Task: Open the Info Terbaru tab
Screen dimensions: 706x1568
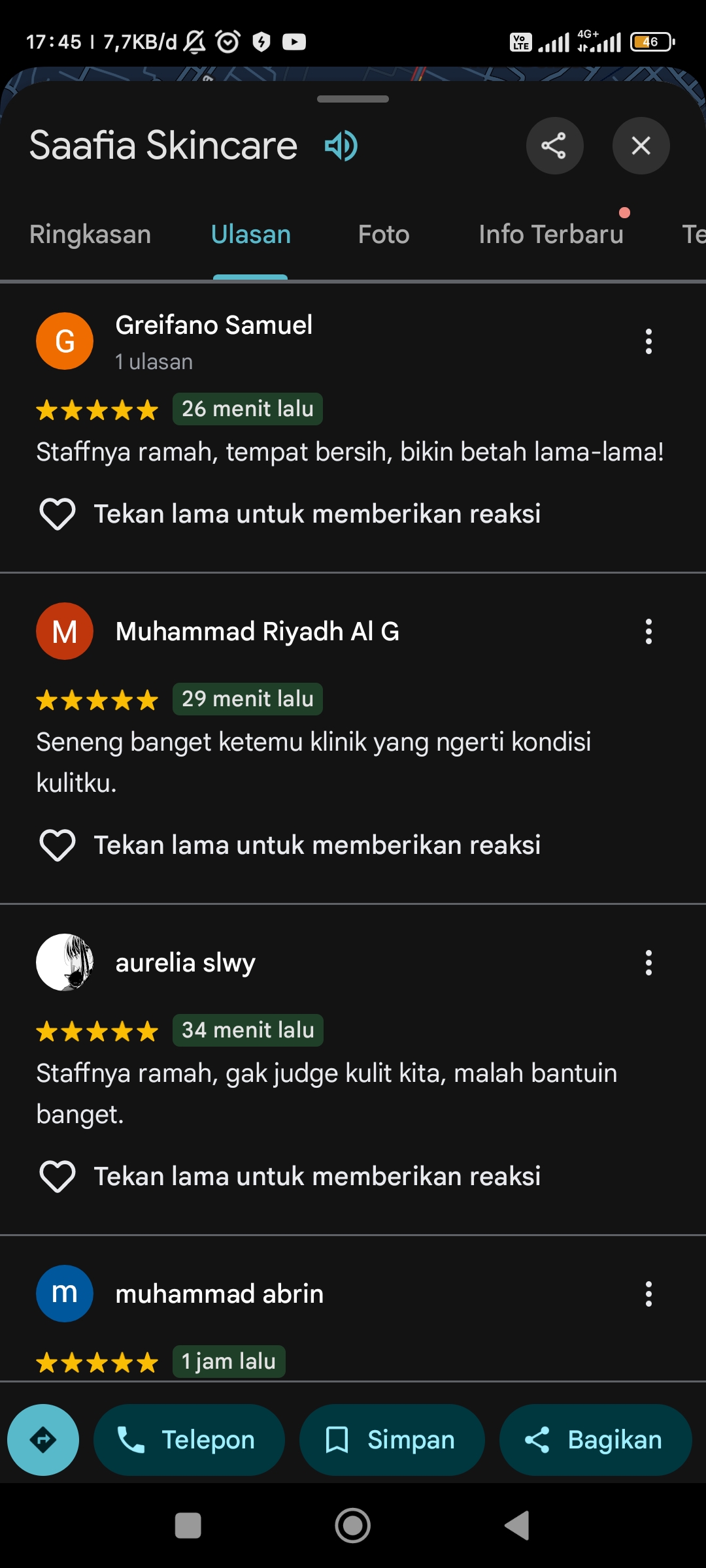Action: pos(551,235)
